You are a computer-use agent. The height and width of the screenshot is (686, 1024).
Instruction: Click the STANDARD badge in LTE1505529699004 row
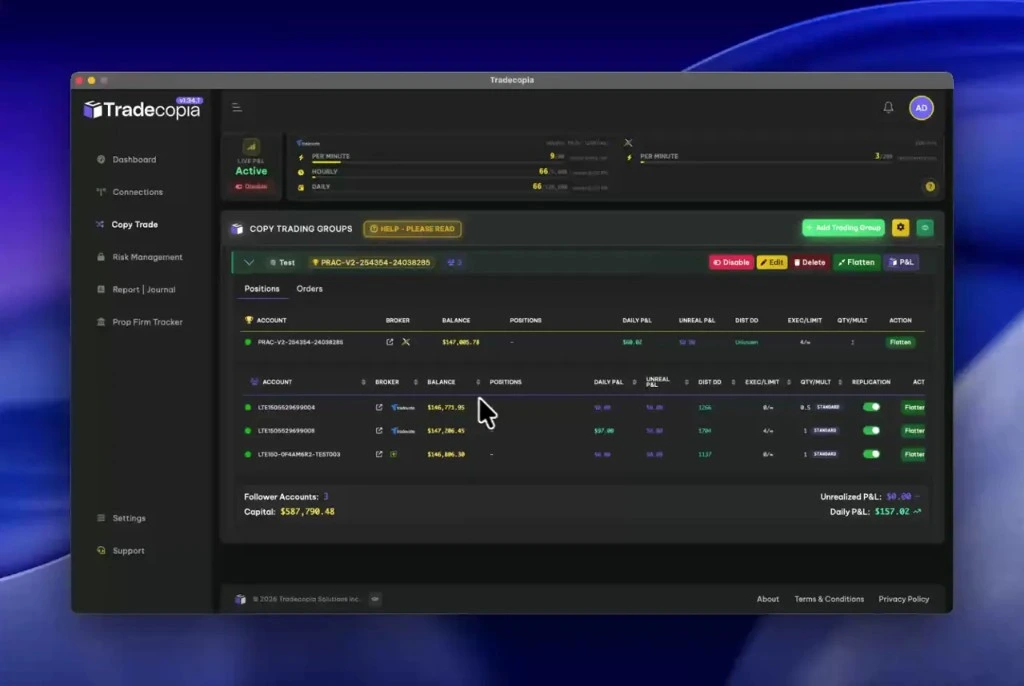click(827, 407)
